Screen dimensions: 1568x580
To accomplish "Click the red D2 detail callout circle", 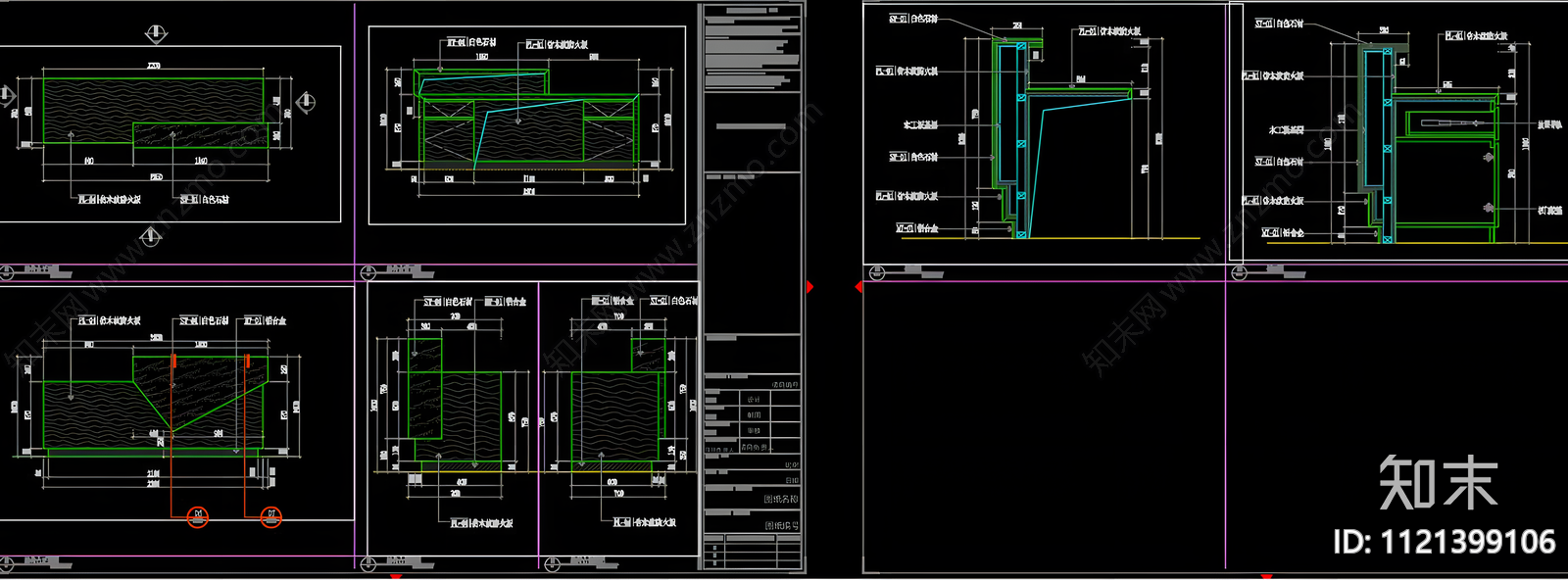I will click(x=271, y=516).
